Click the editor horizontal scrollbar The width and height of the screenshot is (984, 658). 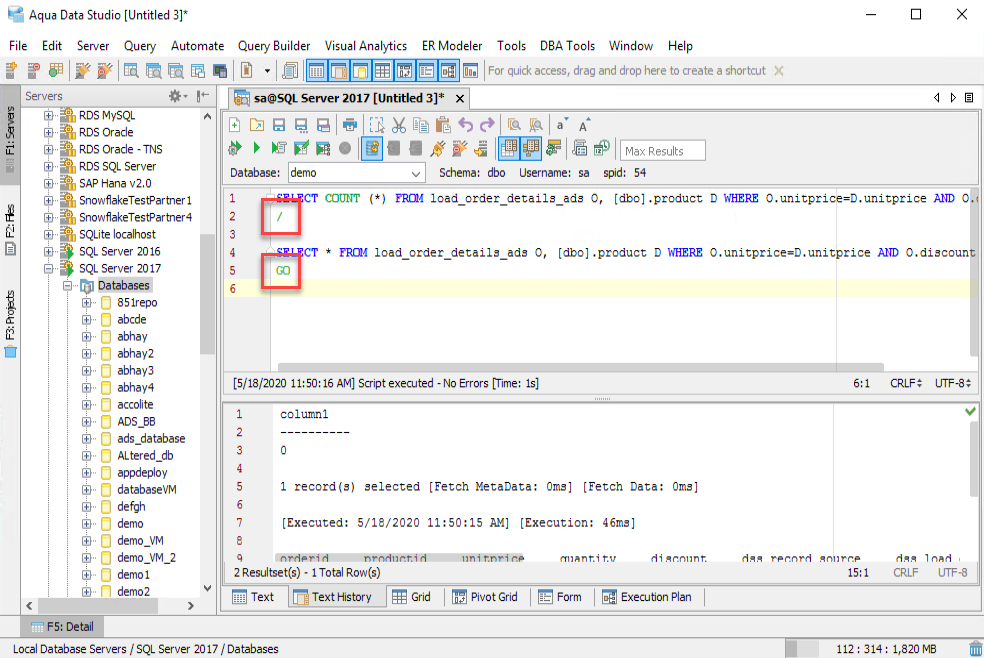(580, 367)
